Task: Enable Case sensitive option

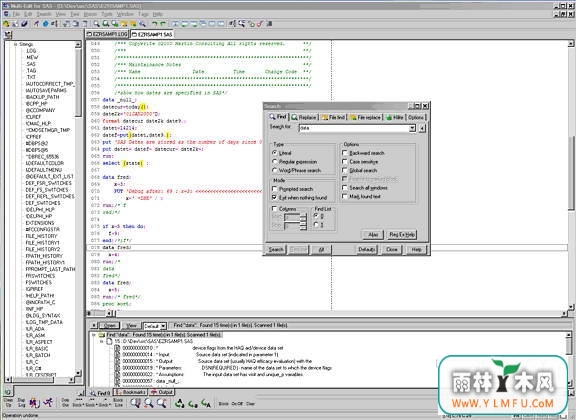Action: [345, 161]
